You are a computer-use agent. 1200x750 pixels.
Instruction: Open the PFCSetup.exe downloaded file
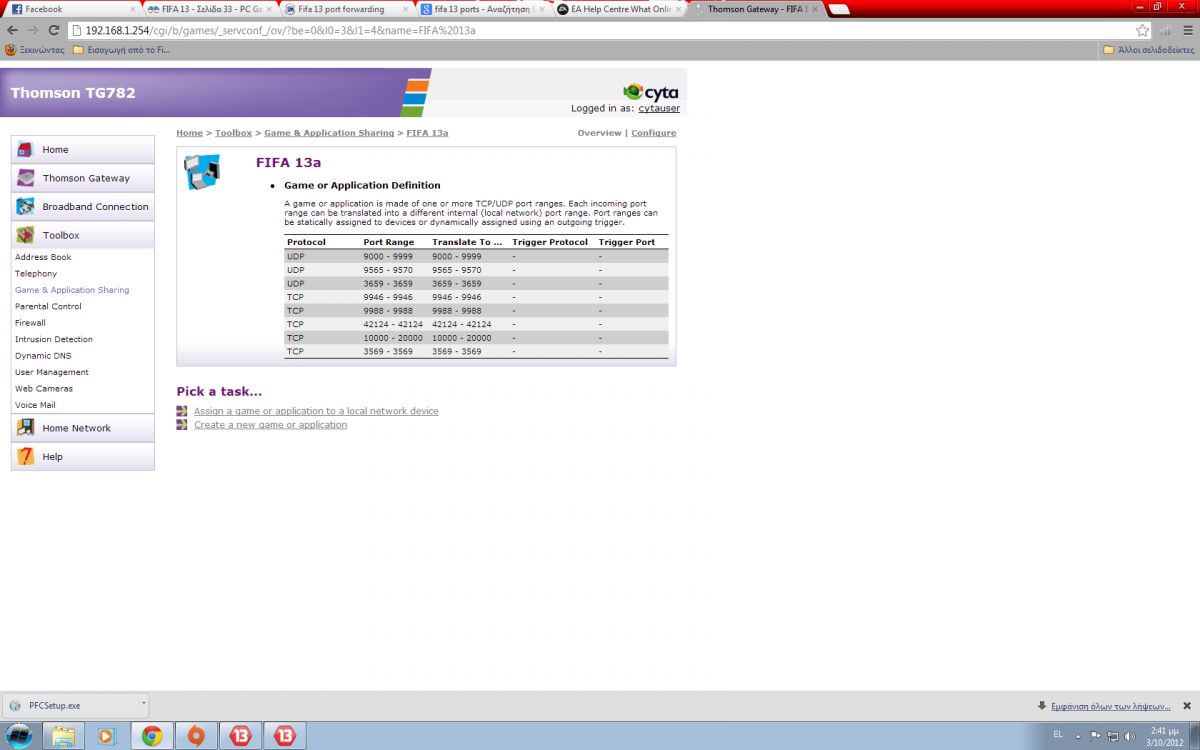[x=70, y=705]
